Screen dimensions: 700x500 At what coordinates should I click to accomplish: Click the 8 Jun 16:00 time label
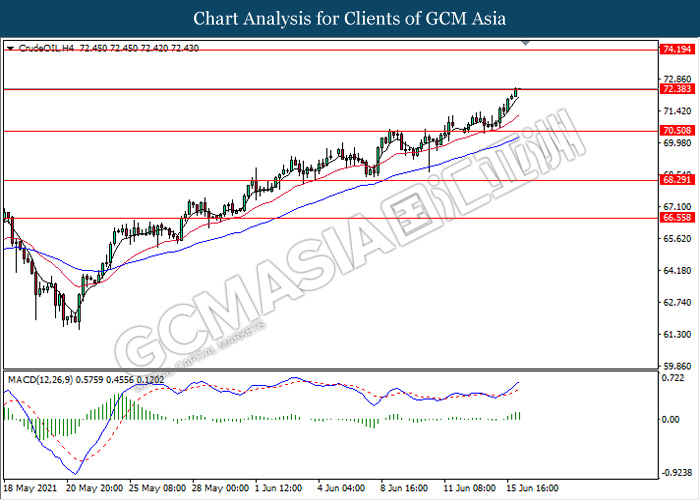404,488
